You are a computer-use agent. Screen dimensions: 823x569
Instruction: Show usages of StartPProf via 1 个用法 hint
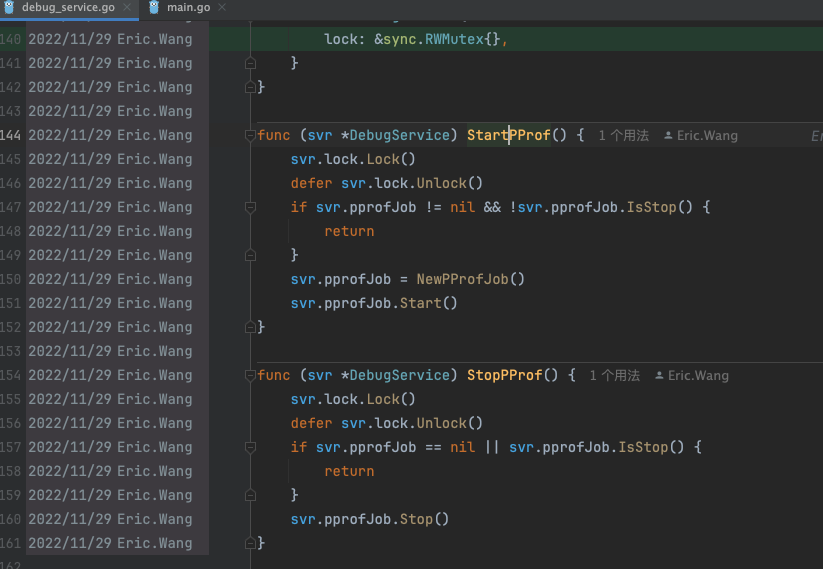[x=623, y=135]
